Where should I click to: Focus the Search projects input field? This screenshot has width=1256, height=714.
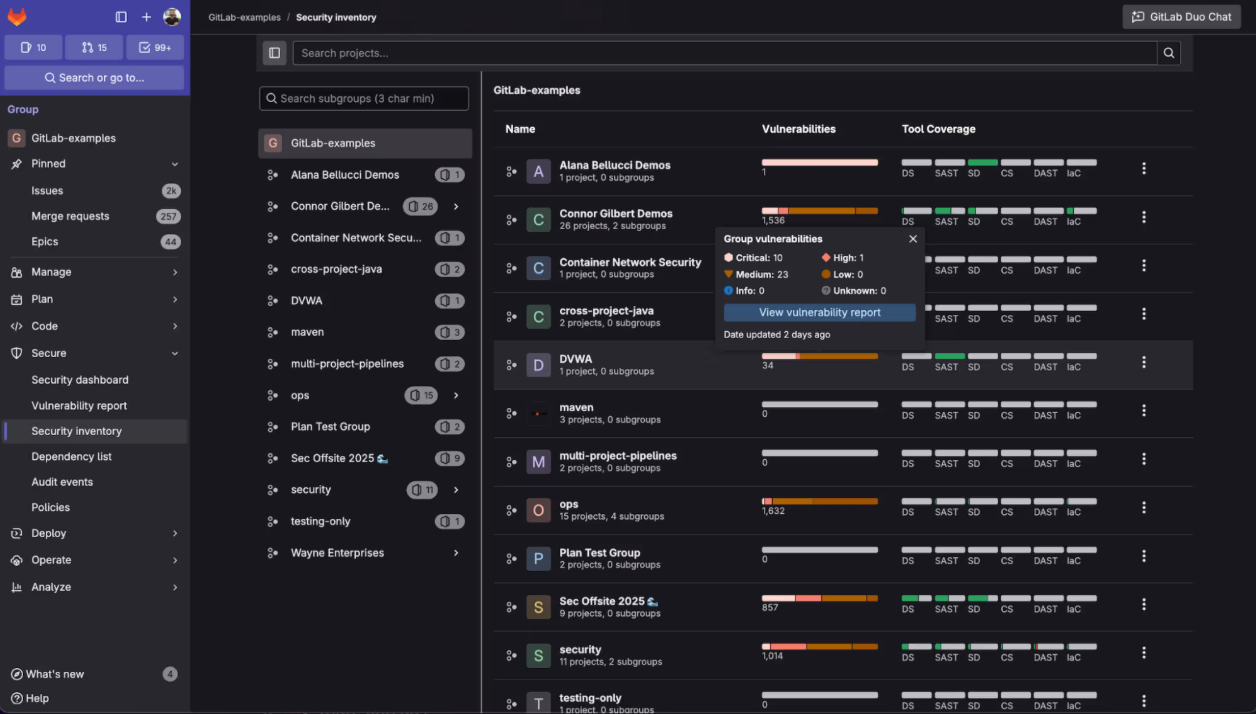(725, 53)
